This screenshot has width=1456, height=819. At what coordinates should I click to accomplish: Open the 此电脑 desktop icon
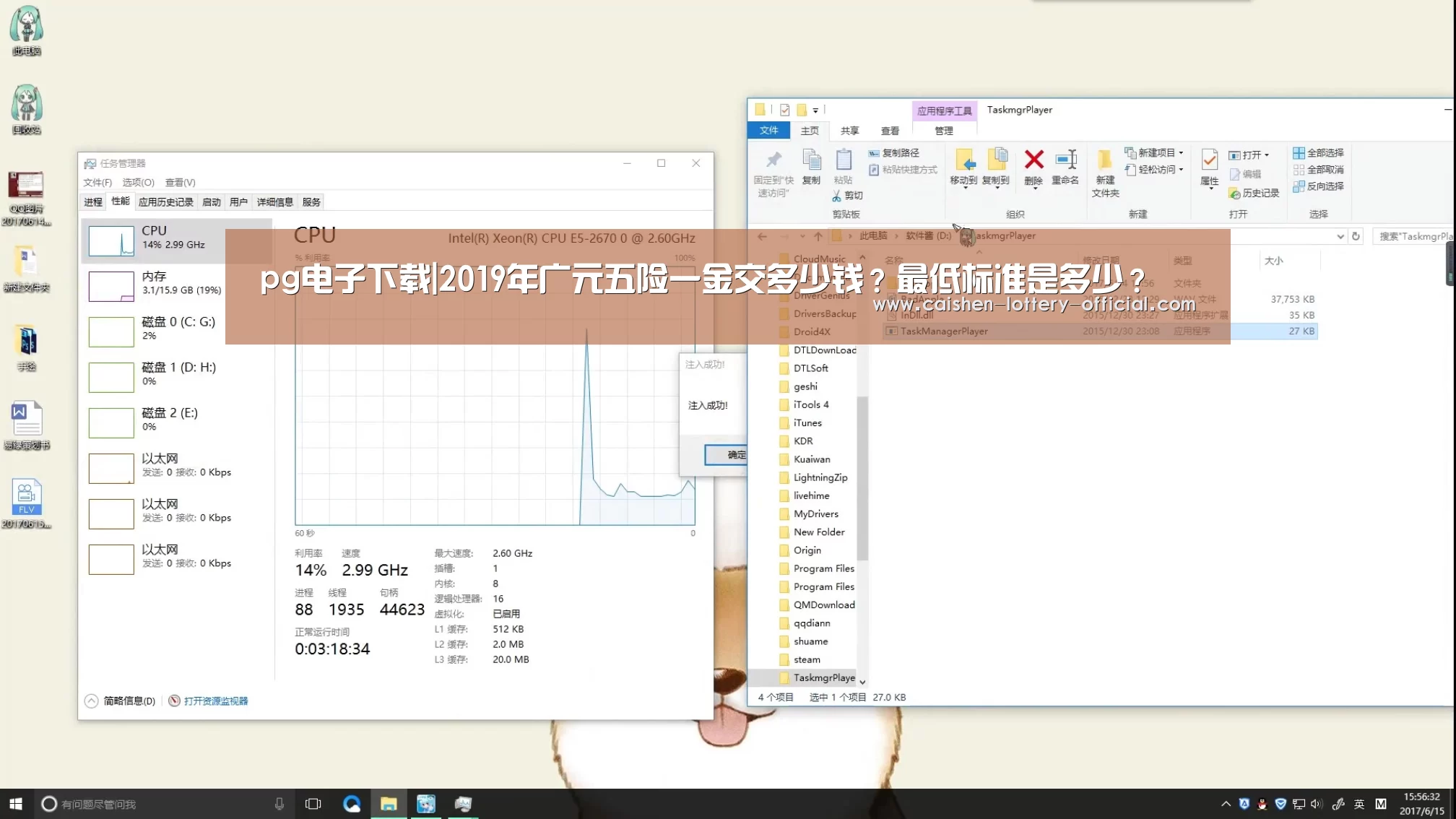tap(27, 30)
